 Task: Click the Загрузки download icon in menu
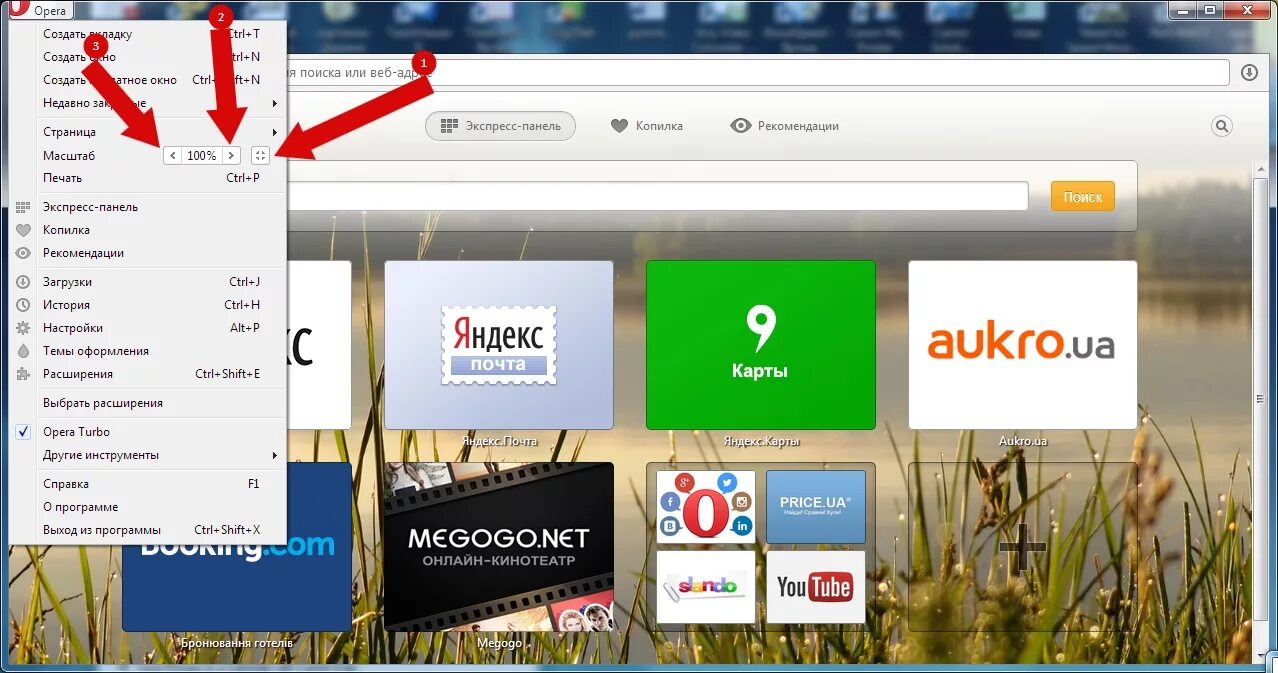click(x=23, y=282)
